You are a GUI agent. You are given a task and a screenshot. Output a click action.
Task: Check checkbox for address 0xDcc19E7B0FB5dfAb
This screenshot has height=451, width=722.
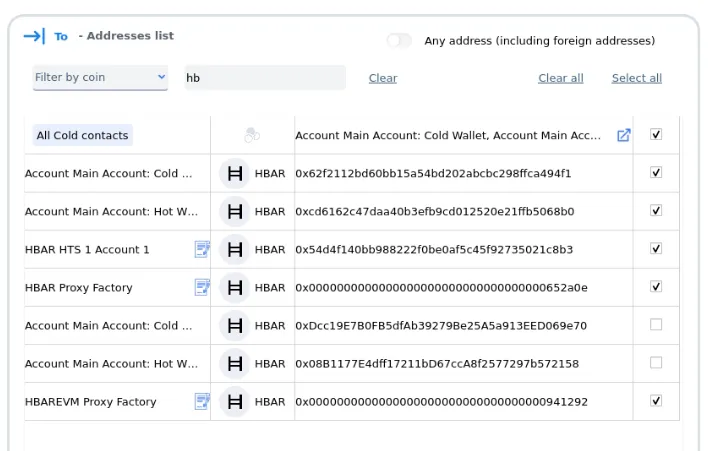656,324
